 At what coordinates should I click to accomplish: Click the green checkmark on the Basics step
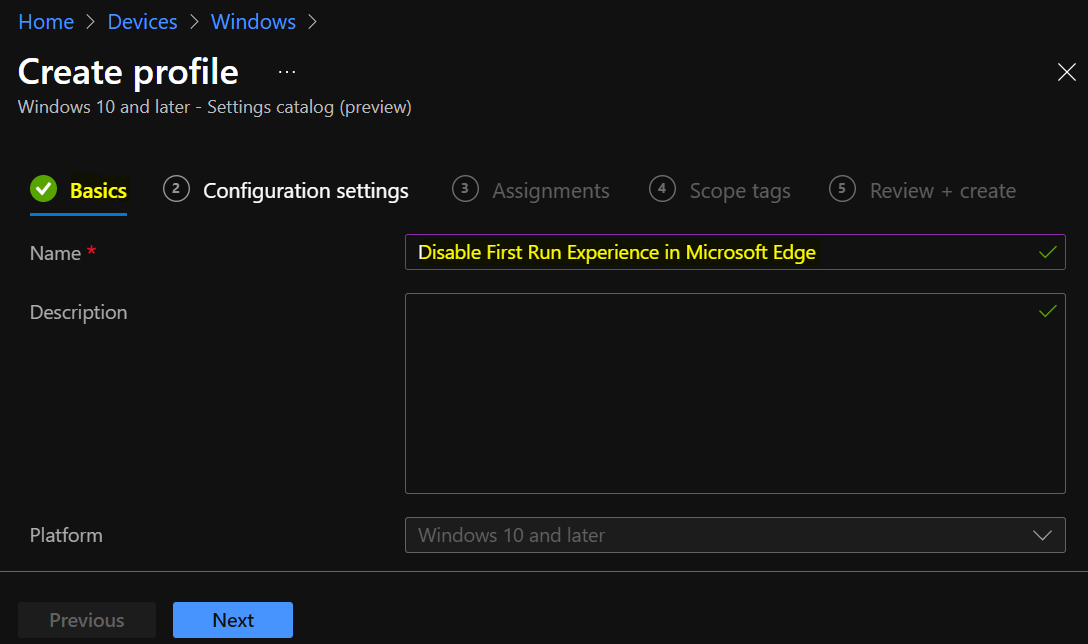pos(43,189)
